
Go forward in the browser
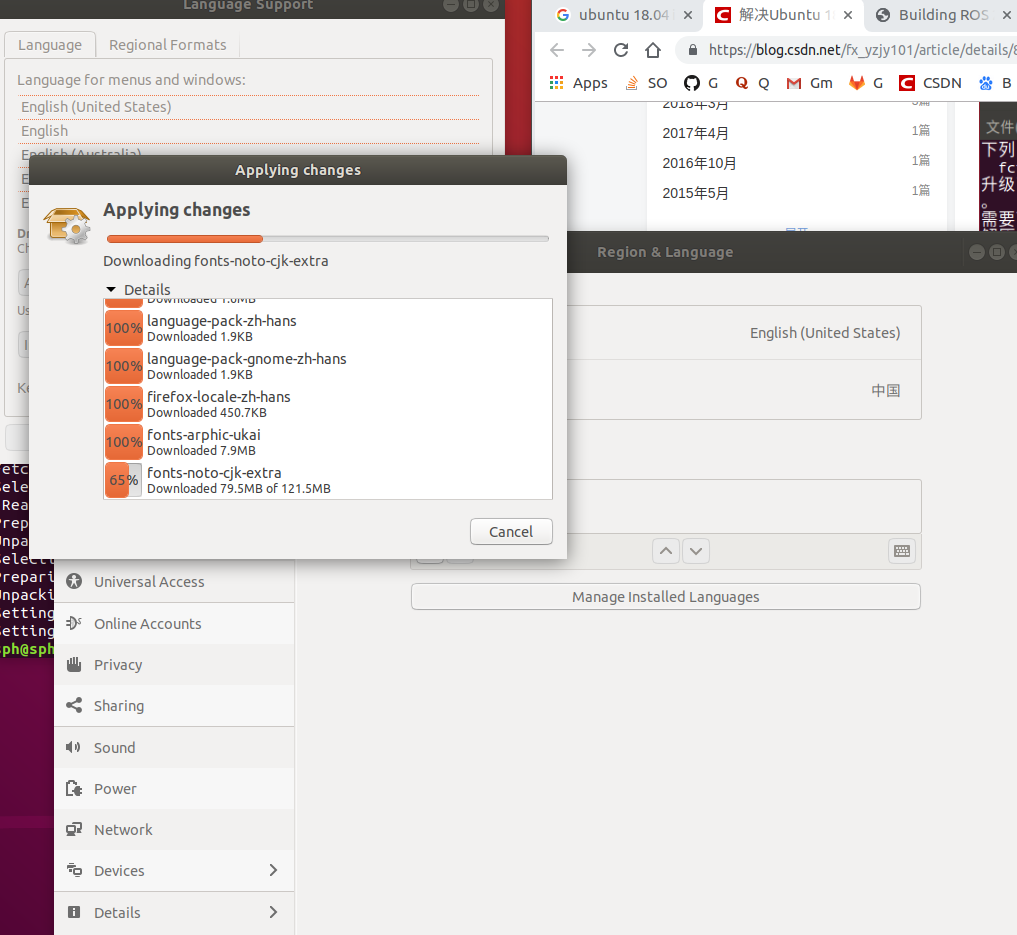coord(588,50)
